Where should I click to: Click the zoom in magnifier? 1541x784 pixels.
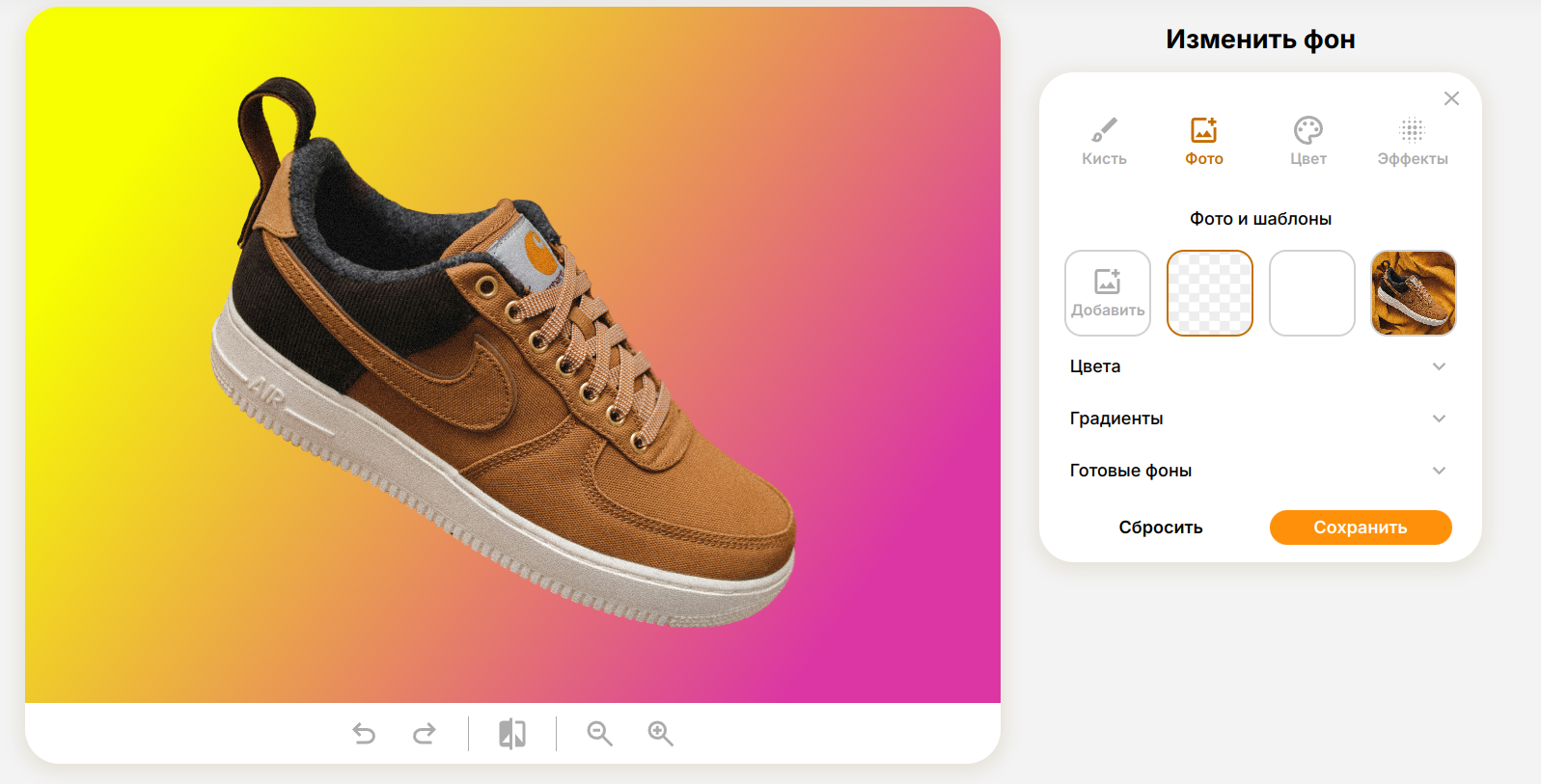click(661, 734)
